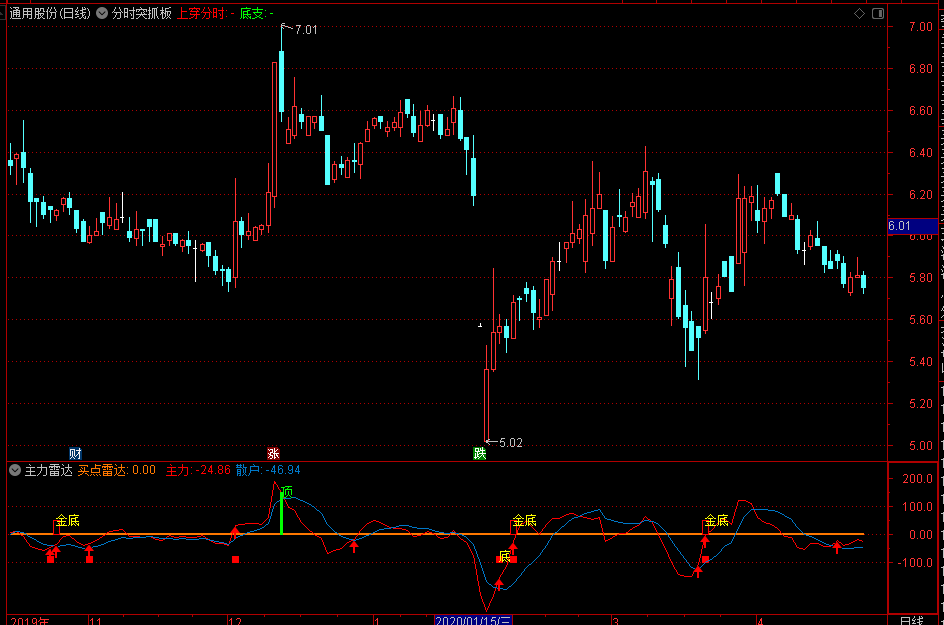Click the 7.00 price axis label
This screenshot has height=625, width=944.
click(x=921, y=26)
